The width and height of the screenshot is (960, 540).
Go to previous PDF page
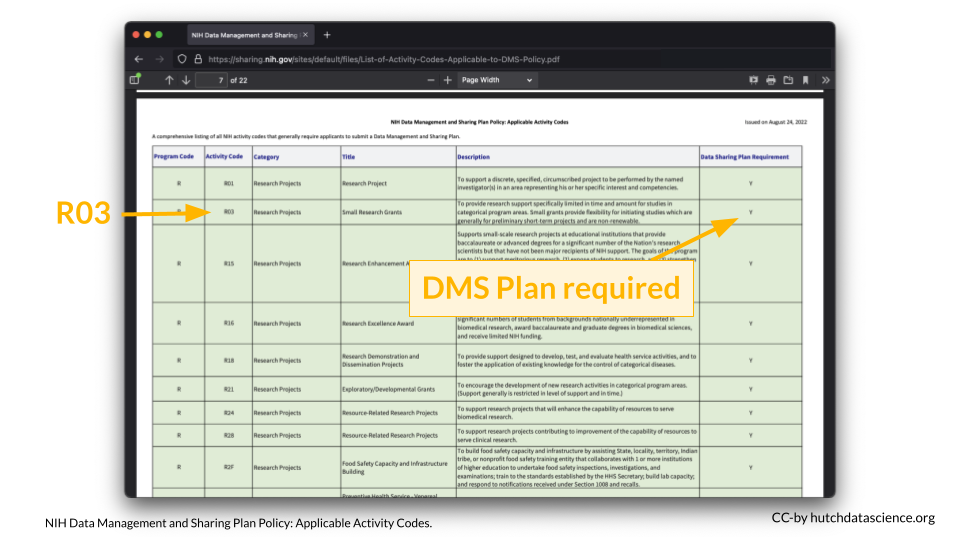169,80
